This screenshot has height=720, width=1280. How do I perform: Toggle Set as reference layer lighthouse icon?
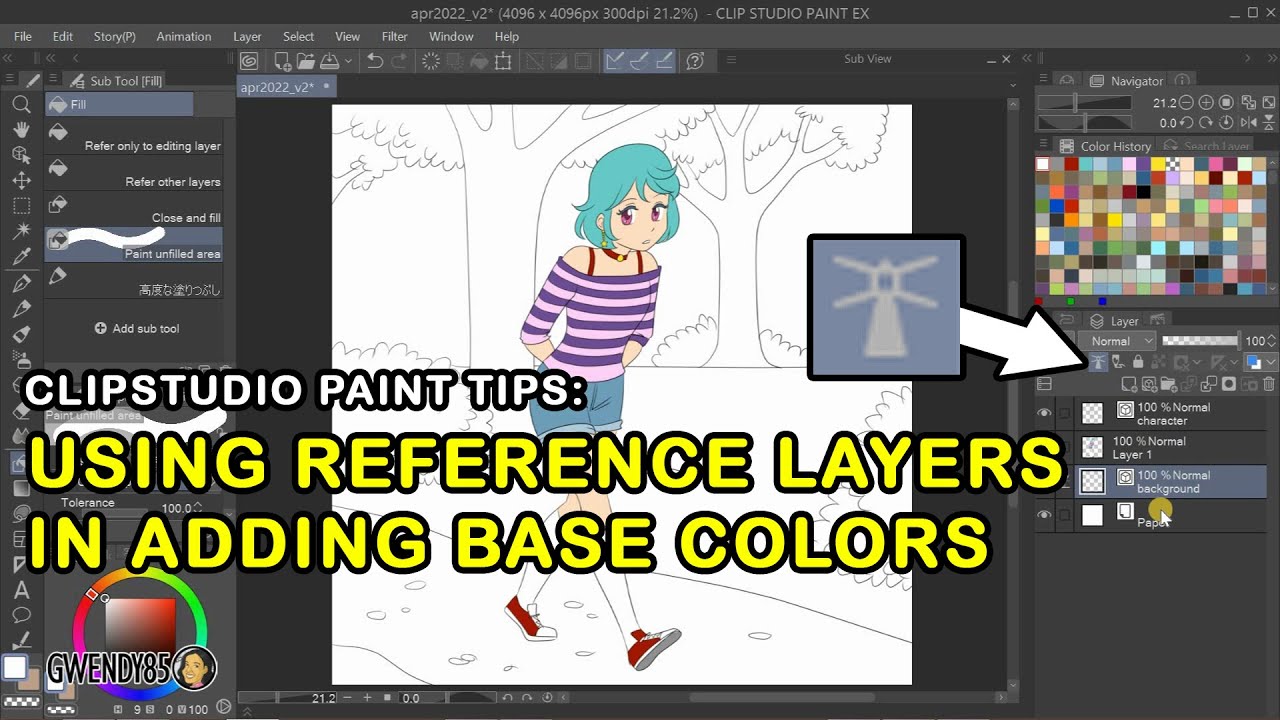pos(1098,362)
